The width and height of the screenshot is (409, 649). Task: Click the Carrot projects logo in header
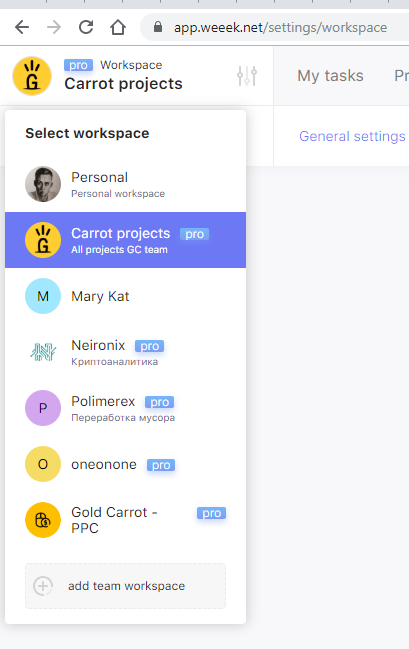click(x=32, y=76)
